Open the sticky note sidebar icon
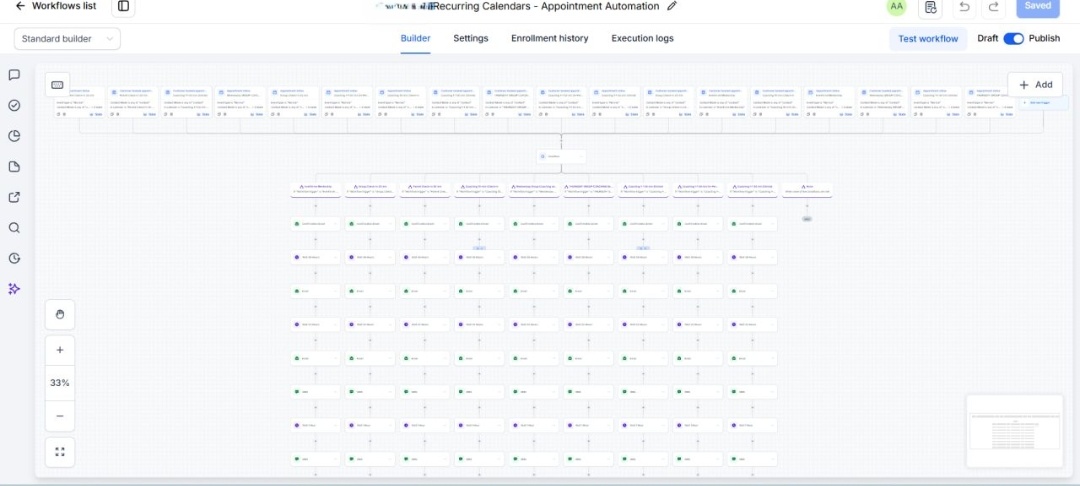Screen dimensions: 1080x486 click(14, 167)
